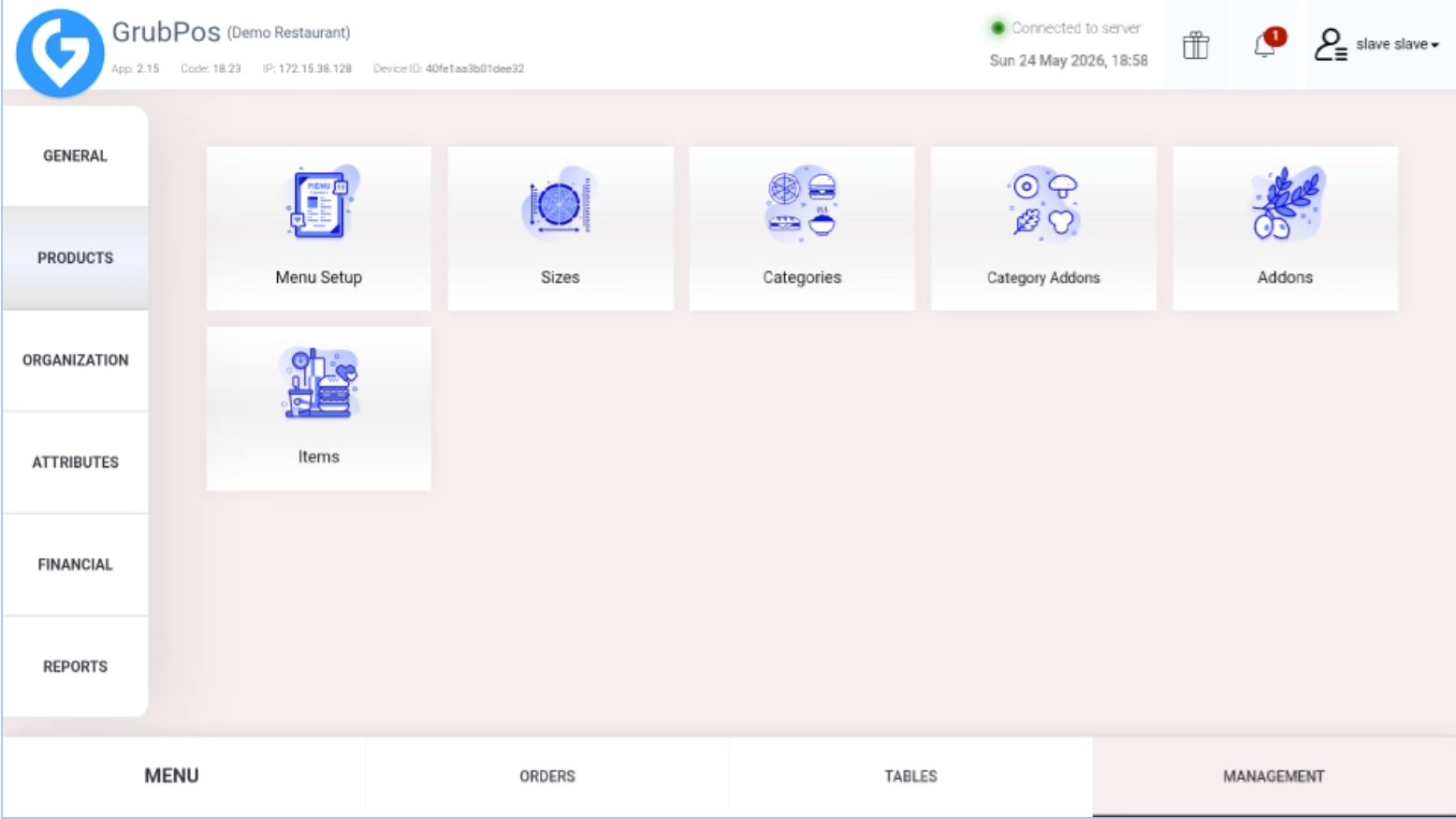The image size is (1456, 819).
Task: Select the ORGANIZATION sidebar section
Action: pyautogui.click(x=75, y=360)
